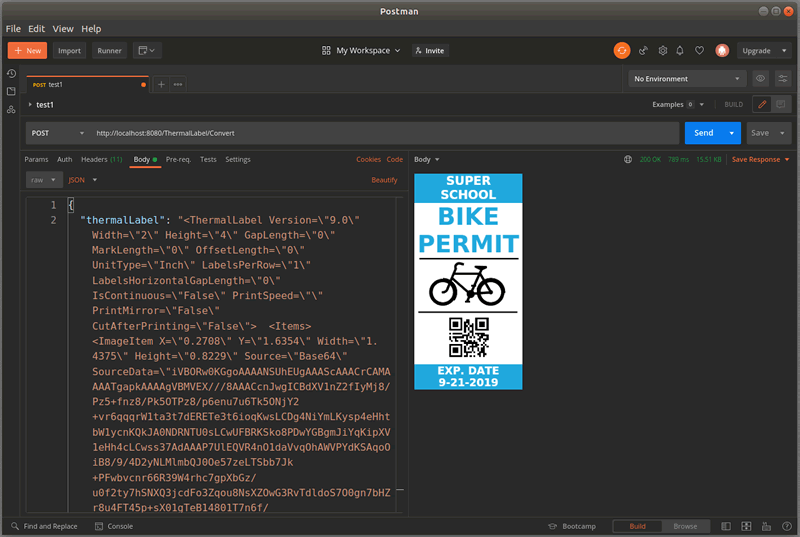Expand the No Environment selector
The width and height of the screenshot is (800, 537).
[687, 78]
